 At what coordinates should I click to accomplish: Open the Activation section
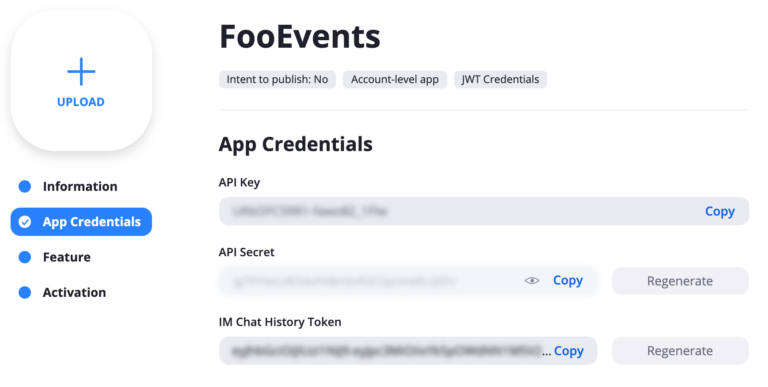[74, 292]
